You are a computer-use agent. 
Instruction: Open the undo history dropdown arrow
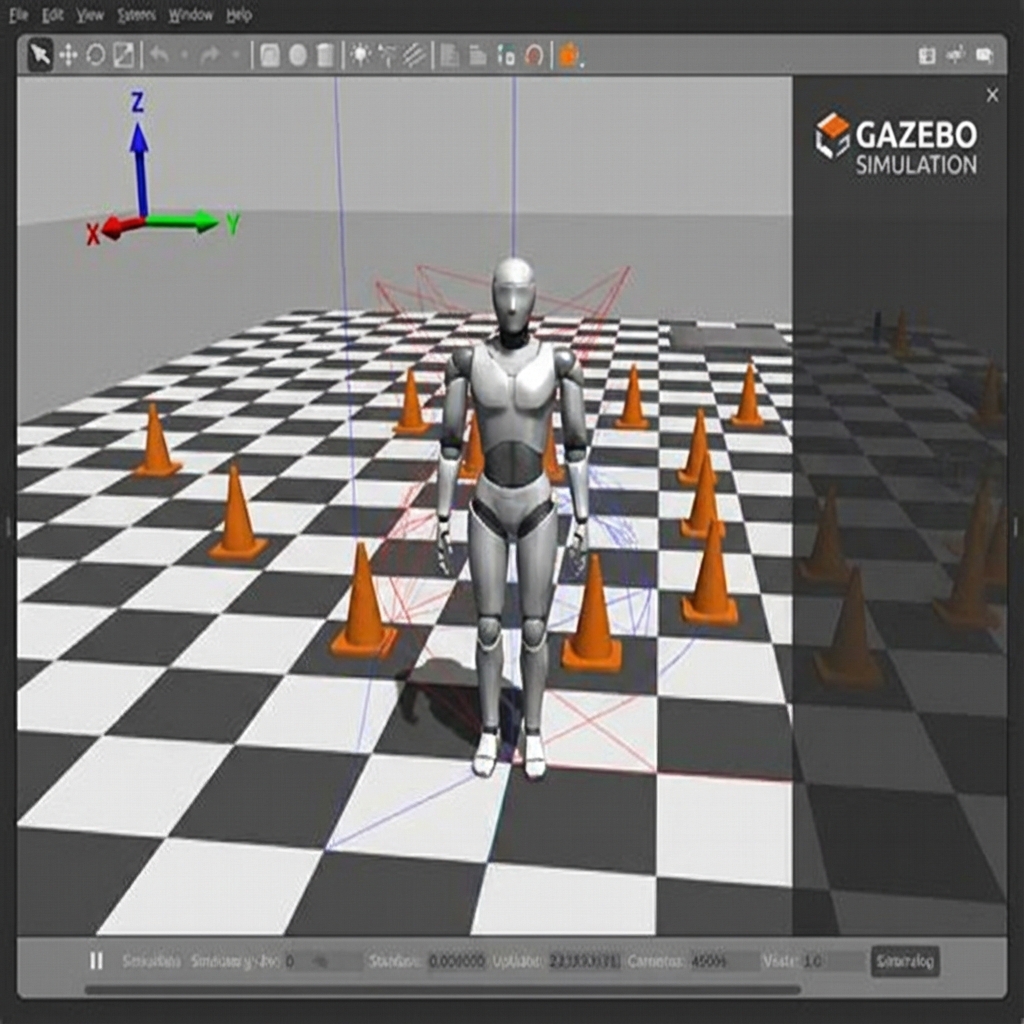click(x=183, y=56)
